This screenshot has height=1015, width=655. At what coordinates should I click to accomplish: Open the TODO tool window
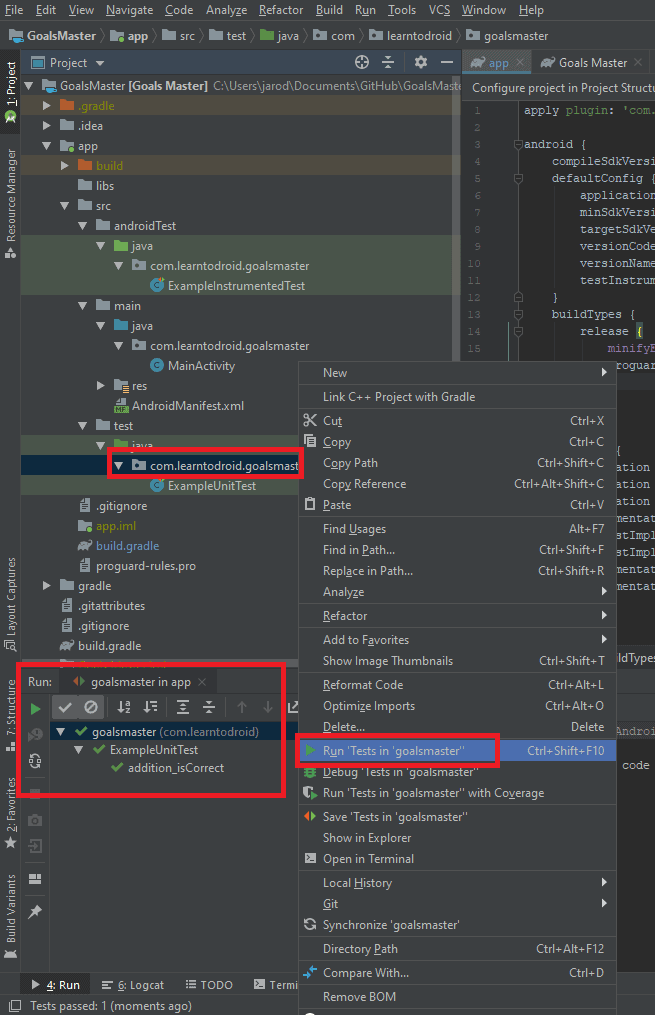coord(209,985)
